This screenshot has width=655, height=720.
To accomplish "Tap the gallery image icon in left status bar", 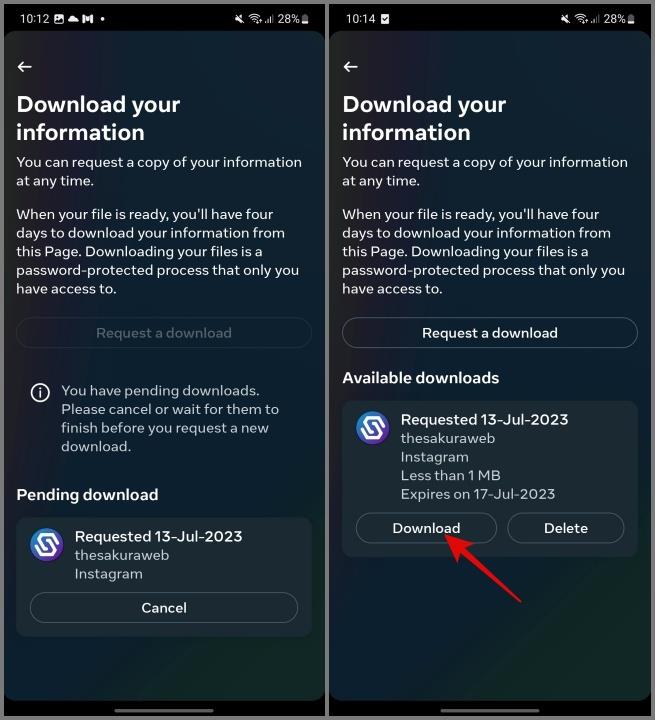I will (59, 19).
